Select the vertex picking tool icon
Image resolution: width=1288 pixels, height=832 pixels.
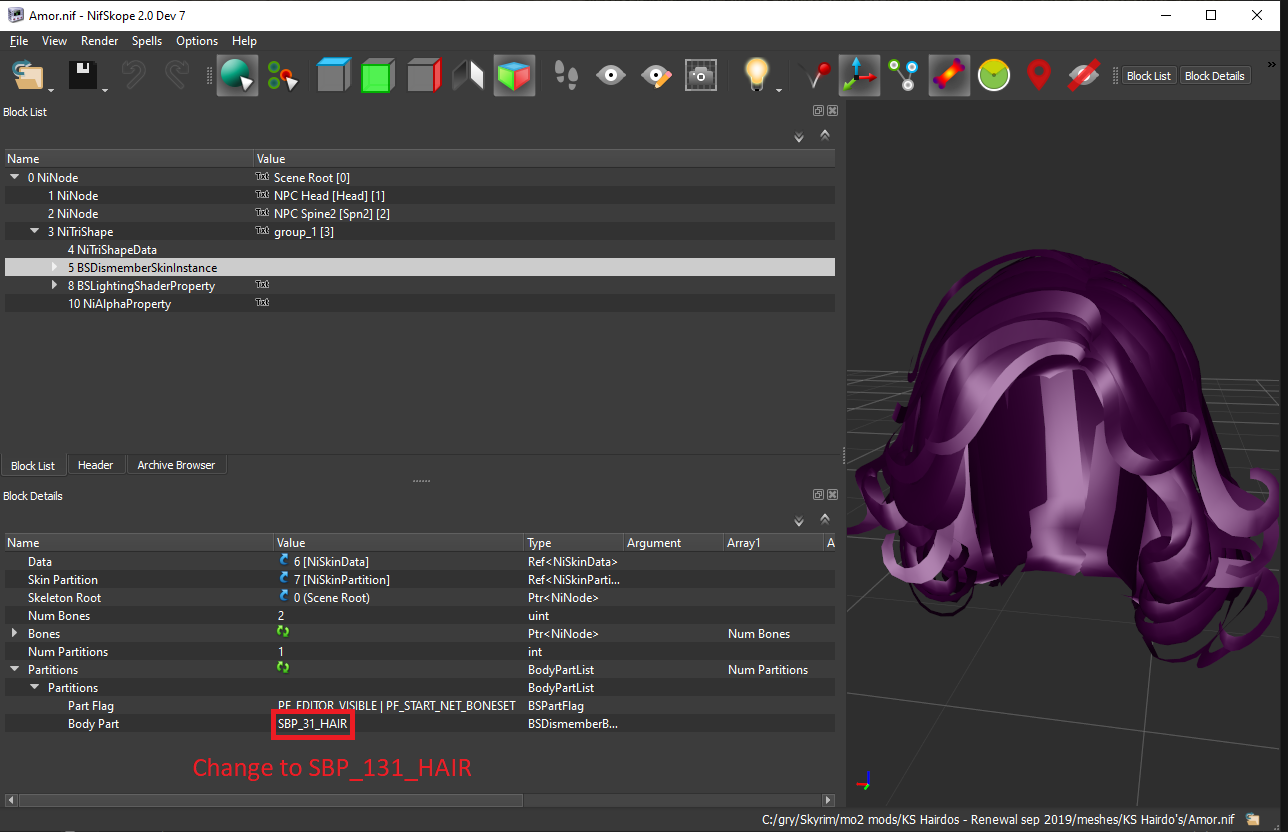[283, 76]
